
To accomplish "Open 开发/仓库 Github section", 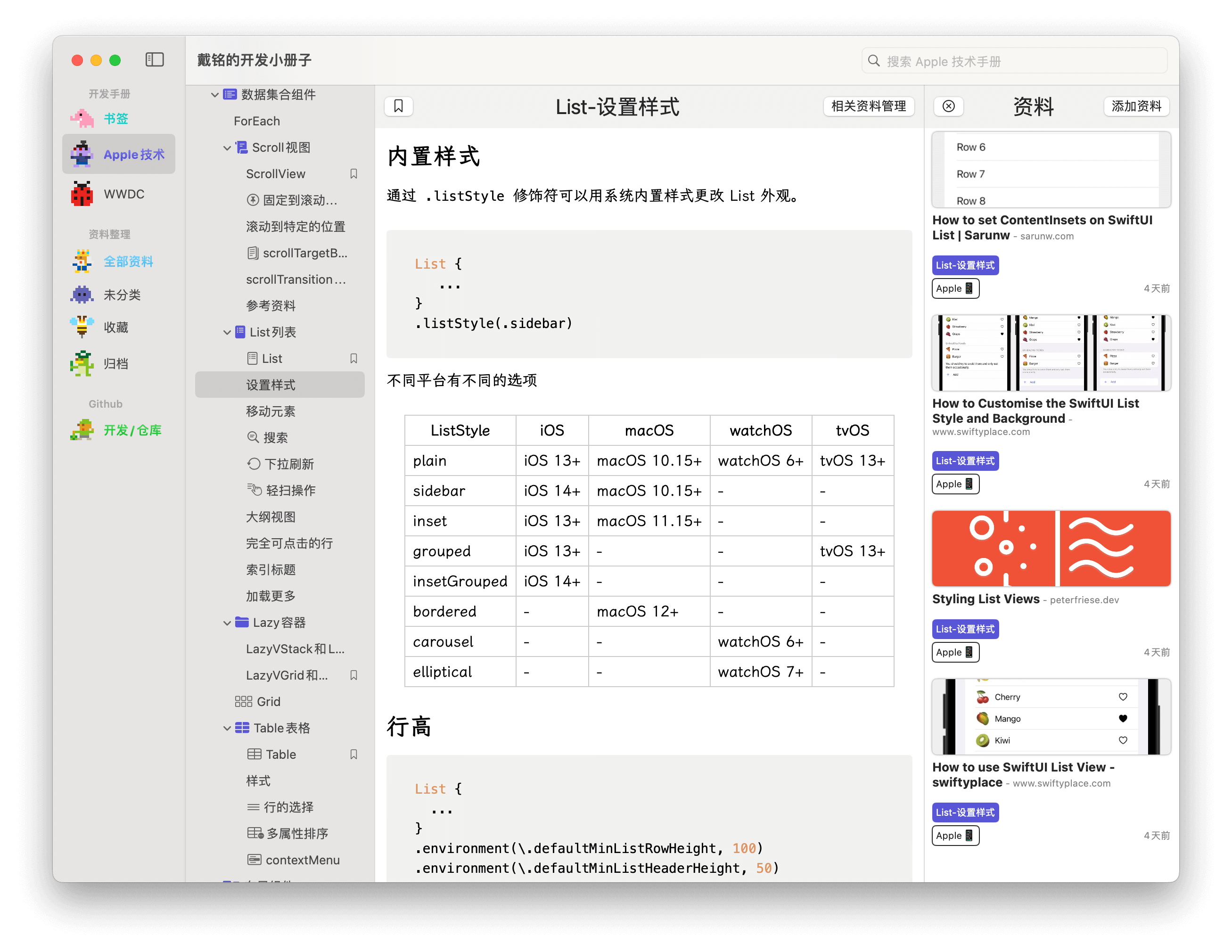I will pyautogui.click(x=132, y=430).
